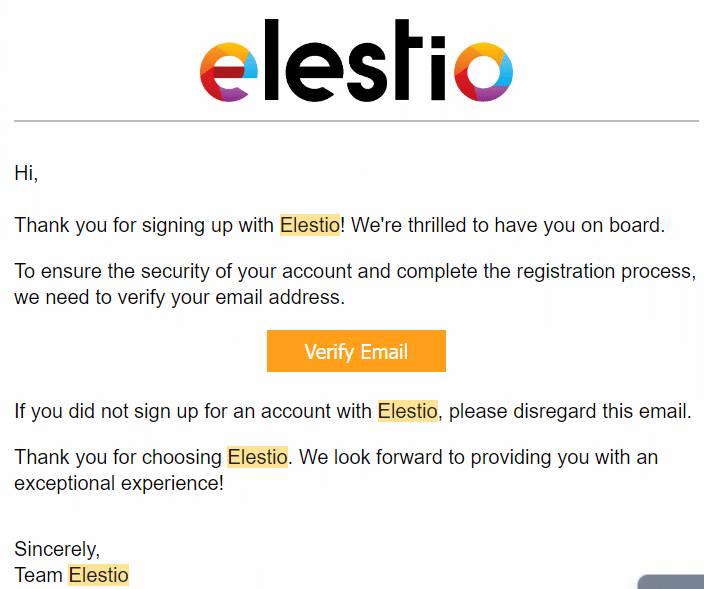Click 'thrilled to have you on board' text
Screen dimensions: 704x589
(x=536, y=225)
